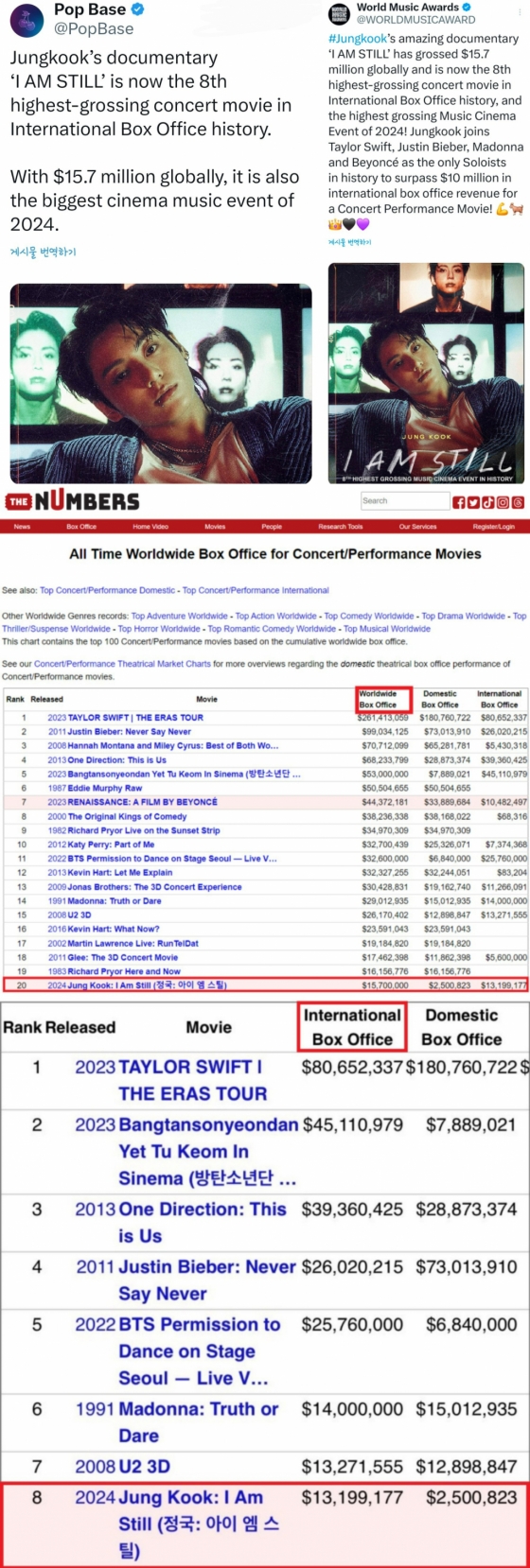Open Top Concert/Performance Domestic link
530x1568 pixels.
point(109,590)
